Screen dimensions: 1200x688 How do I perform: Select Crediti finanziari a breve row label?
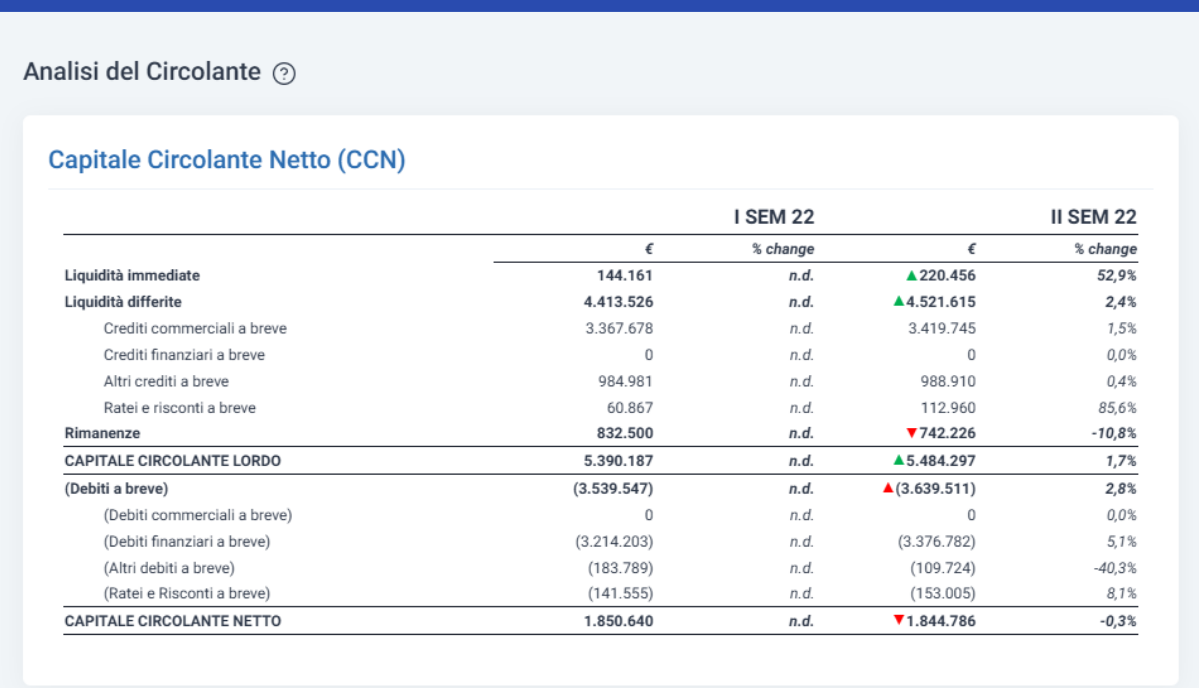tap(184, 355)
